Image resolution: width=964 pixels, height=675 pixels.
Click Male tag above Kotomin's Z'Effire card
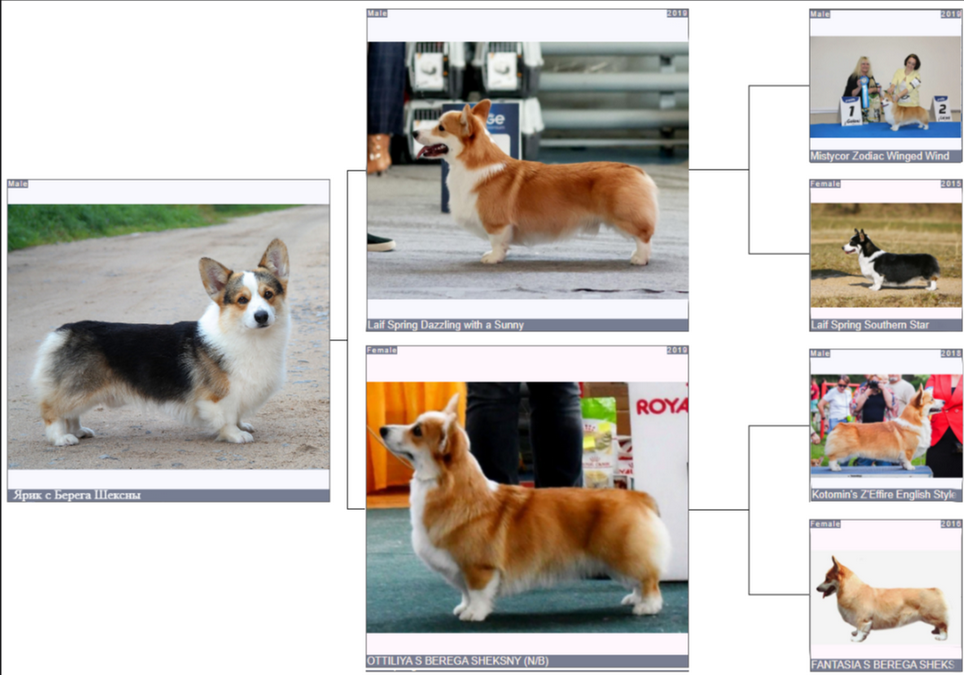[x=820, y=353]
